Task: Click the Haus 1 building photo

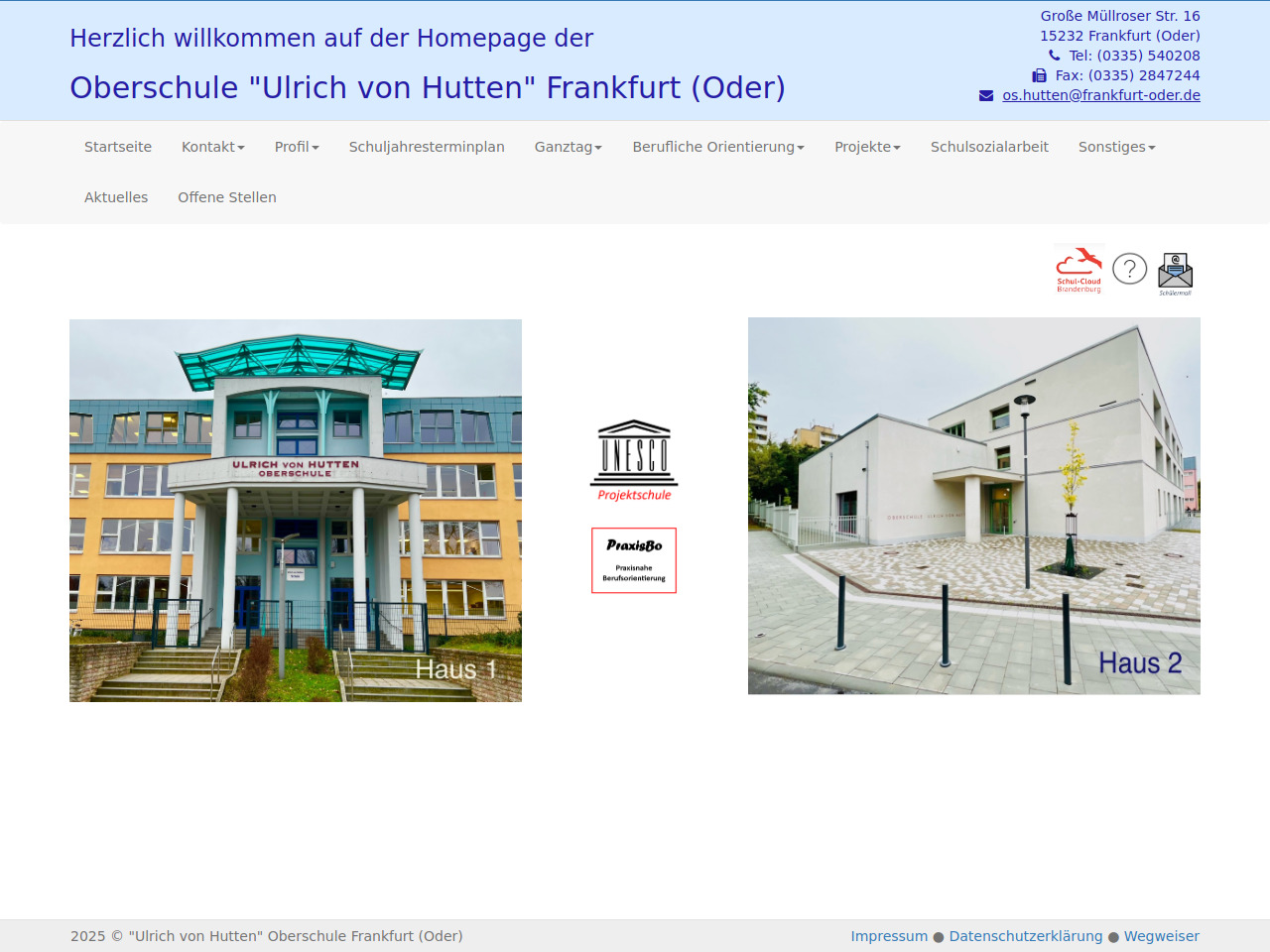Action: coord(296,511)
